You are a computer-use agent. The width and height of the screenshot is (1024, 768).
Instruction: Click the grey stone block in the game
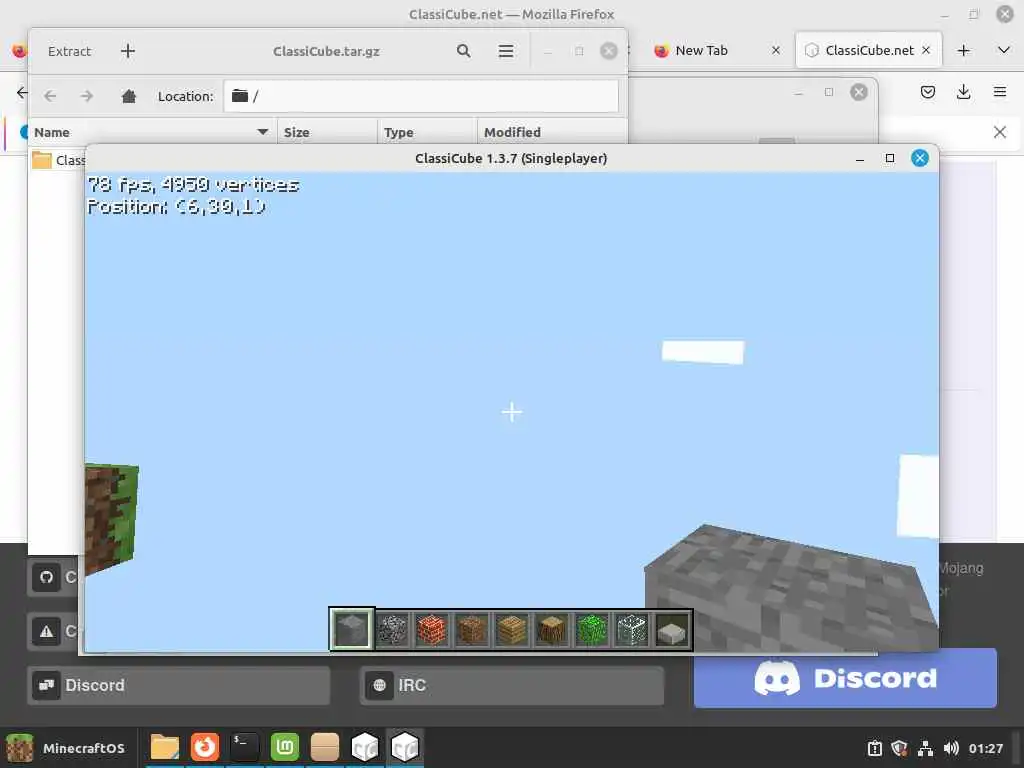[790, 588]
